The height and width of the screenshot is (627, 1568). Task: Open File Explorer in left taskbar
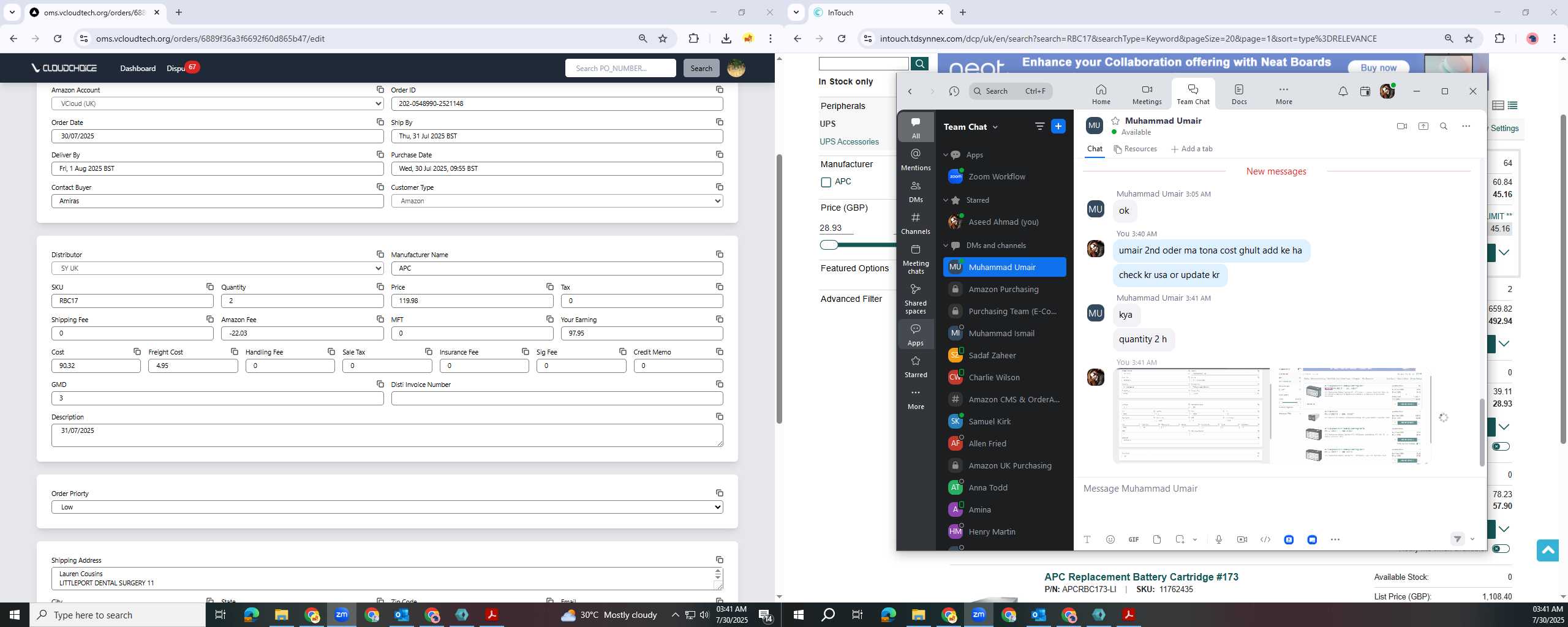(x=281, y=615)
